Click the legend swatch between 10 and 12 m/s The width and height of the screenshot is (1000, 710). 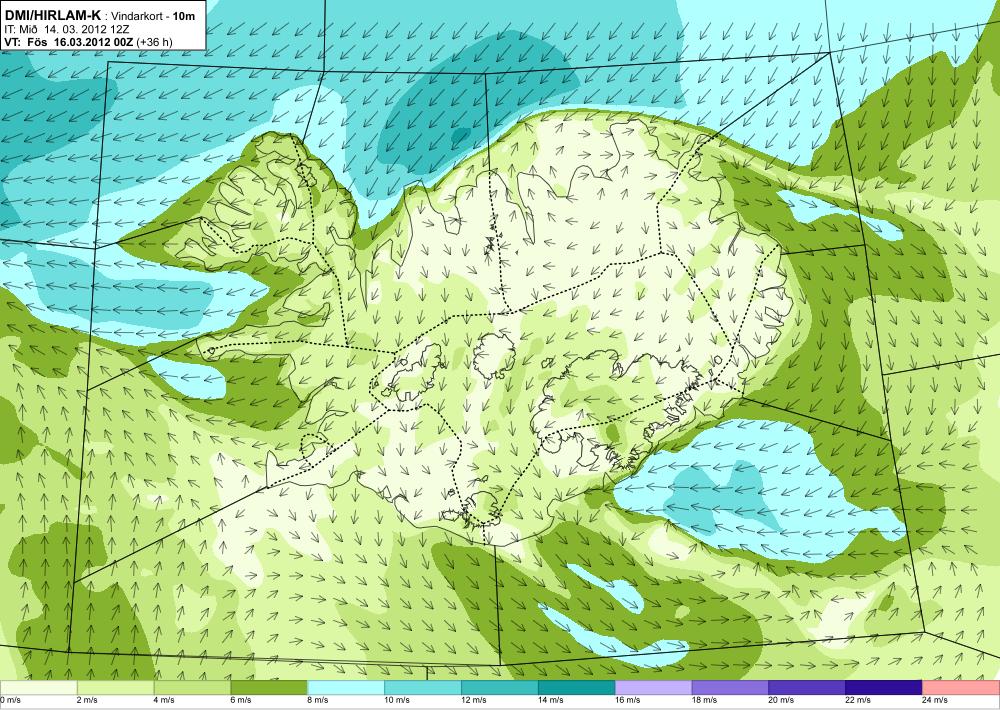pos(423,688)
